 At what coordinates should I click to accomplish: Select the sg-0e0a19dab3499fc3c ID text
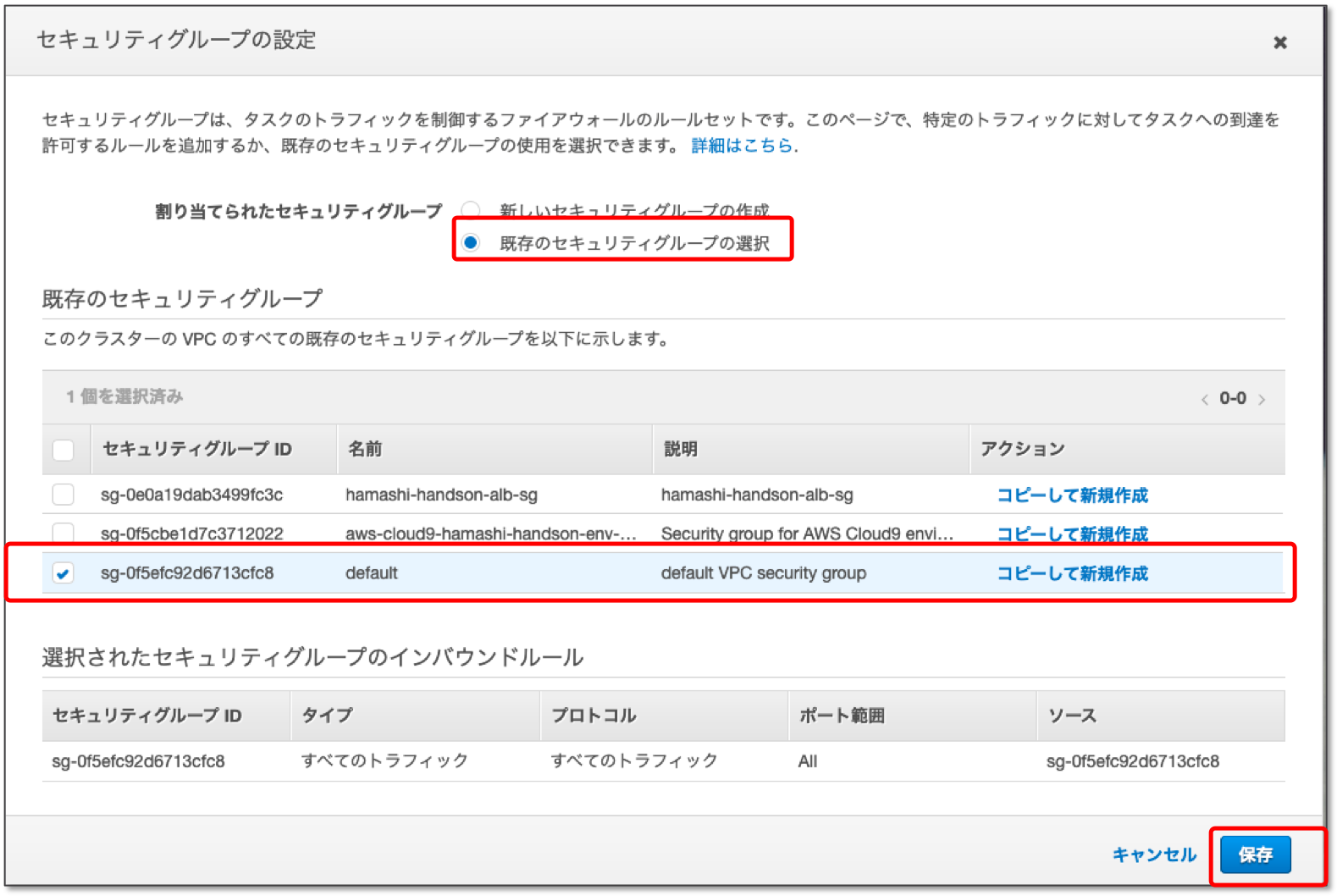pyautogui.click(x=191, y=495)
